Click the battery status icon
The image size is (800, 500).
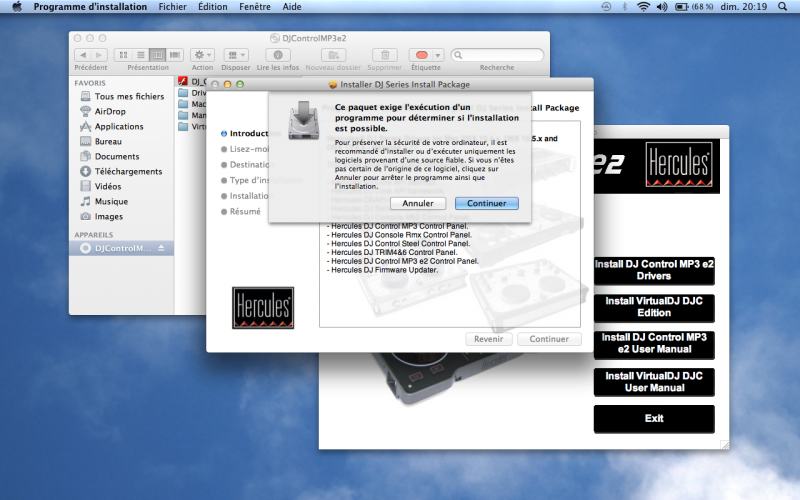[682, 7]
